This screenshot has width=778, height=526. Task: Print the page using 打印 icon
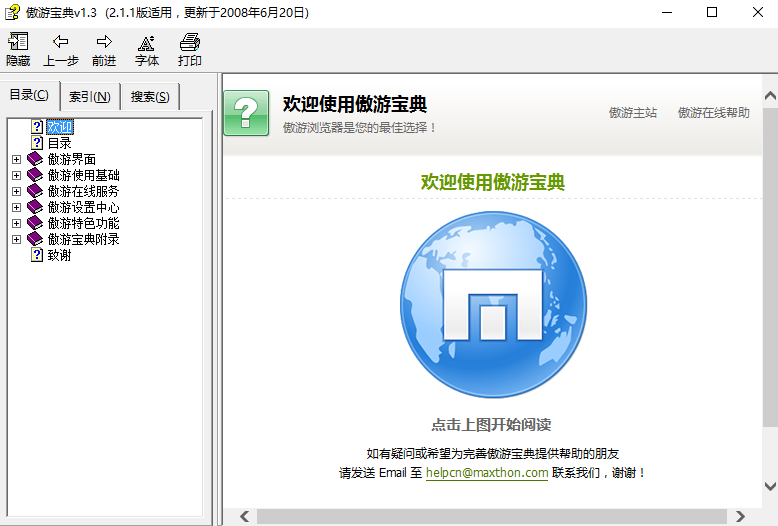190,42
